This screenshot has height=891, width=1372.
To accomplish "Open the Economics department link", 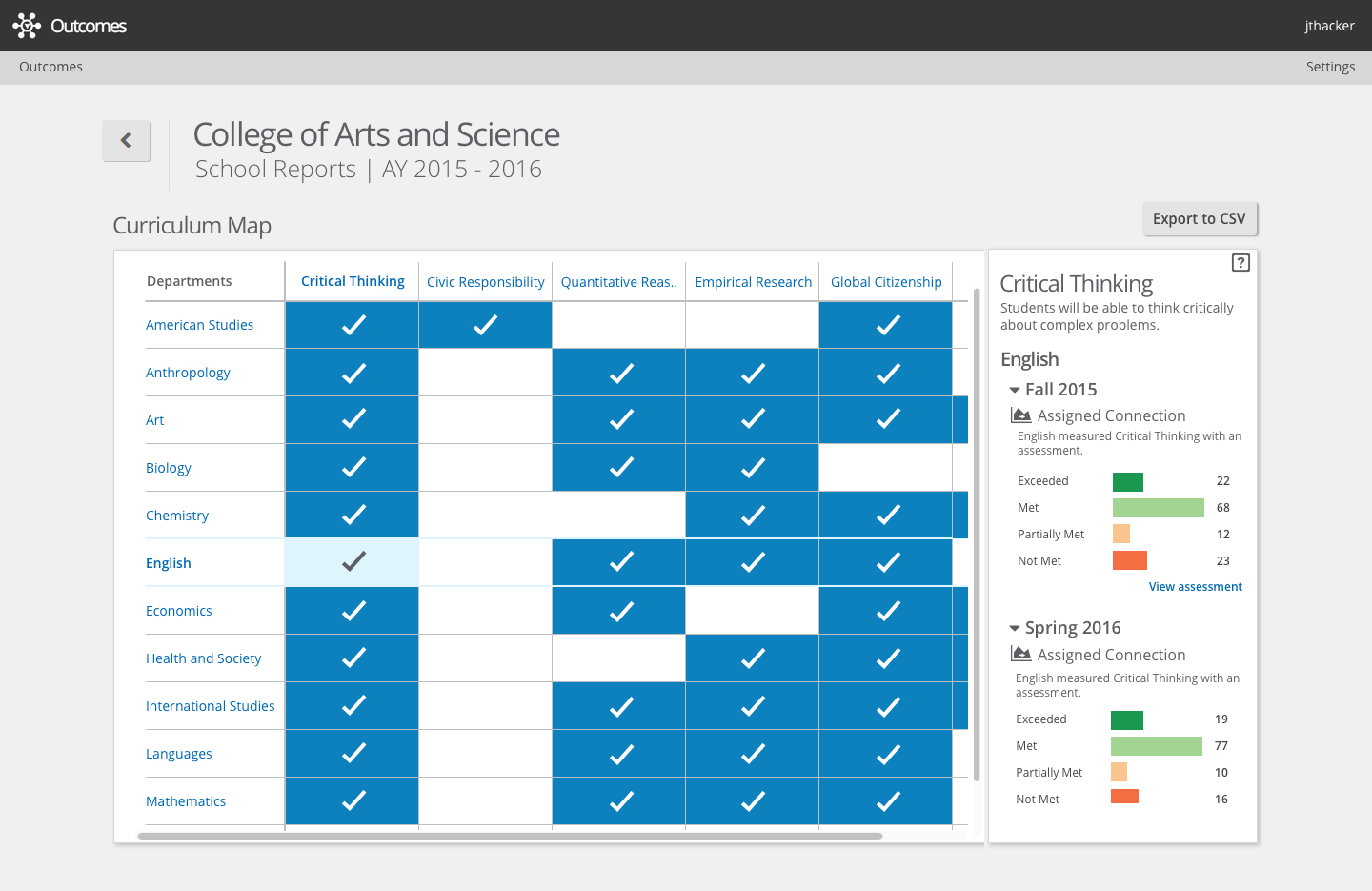I will 178,611.
